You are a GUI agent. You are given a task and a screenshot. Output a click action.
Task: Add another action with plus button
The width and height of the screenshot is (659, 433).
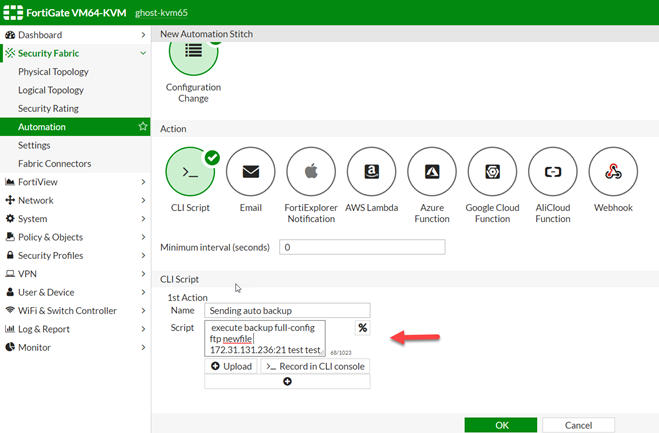(x=287, y=381)
